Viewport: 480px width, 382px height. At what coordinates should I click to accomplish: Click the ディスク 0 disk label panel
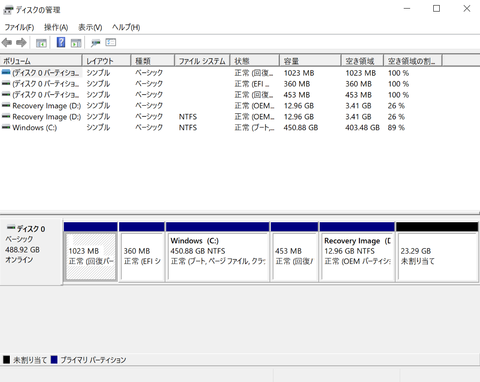point(31,252)
